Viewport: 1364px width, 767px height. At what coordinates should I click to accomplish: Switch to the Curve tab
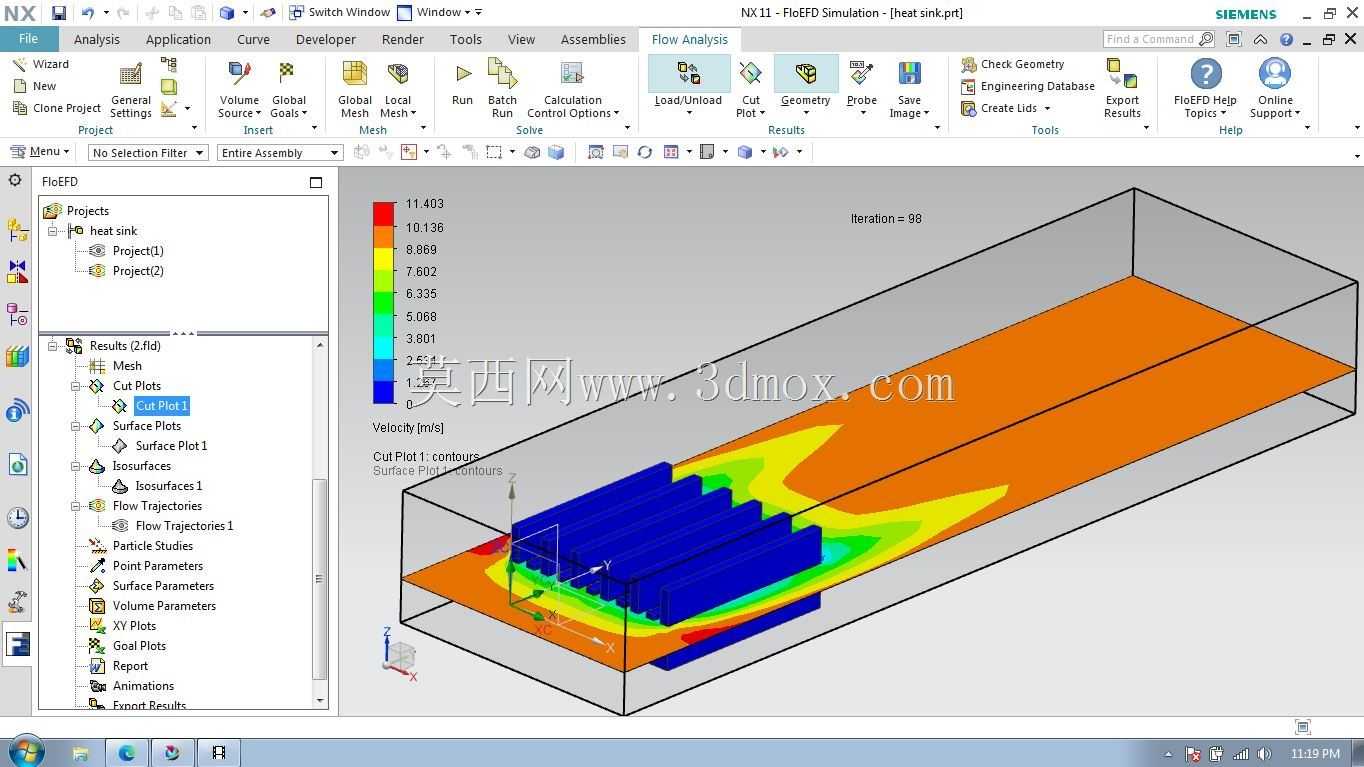click(x=253, y=40)
